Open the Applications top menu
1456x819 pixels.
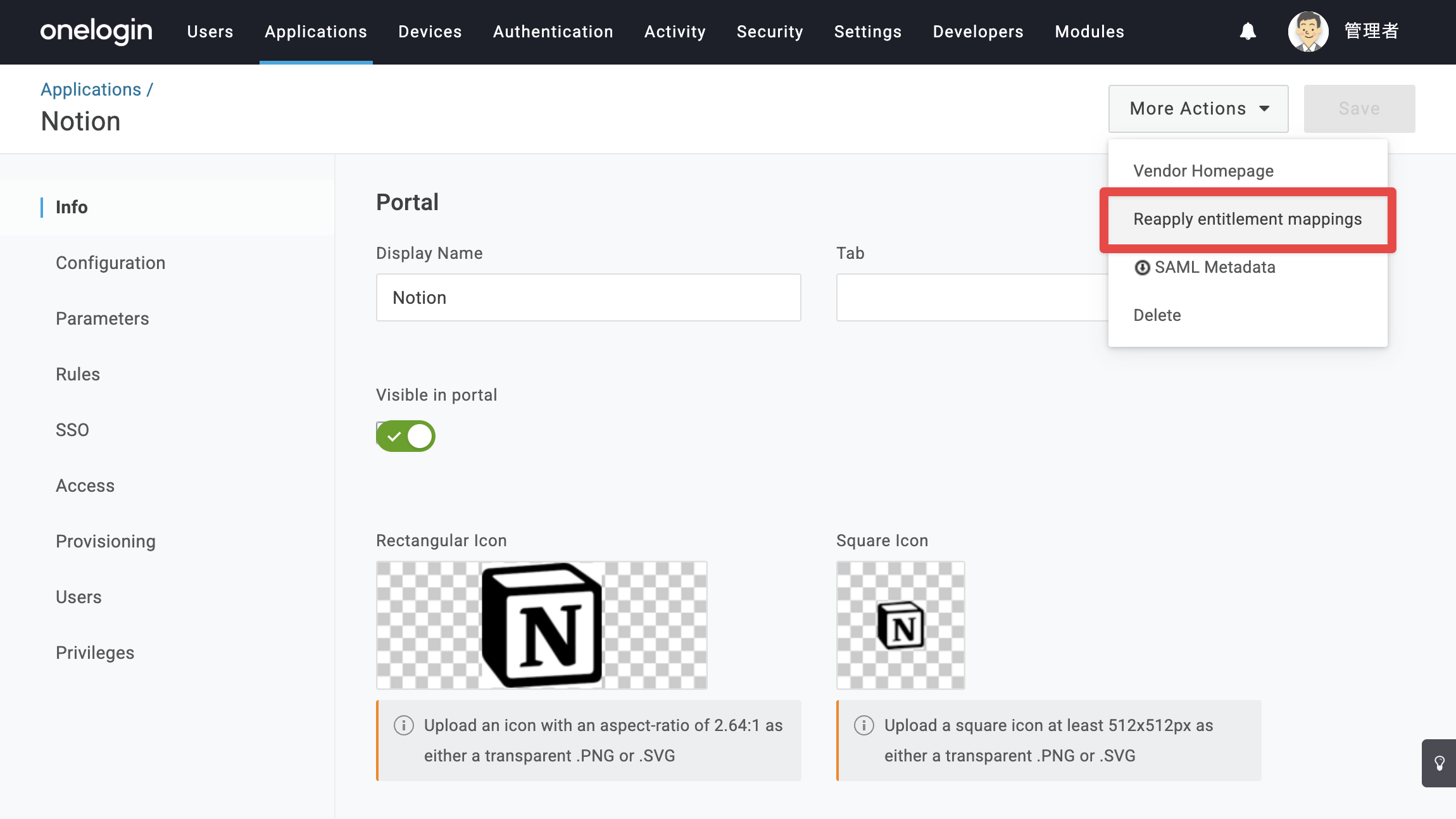click(x=316, y=32)
